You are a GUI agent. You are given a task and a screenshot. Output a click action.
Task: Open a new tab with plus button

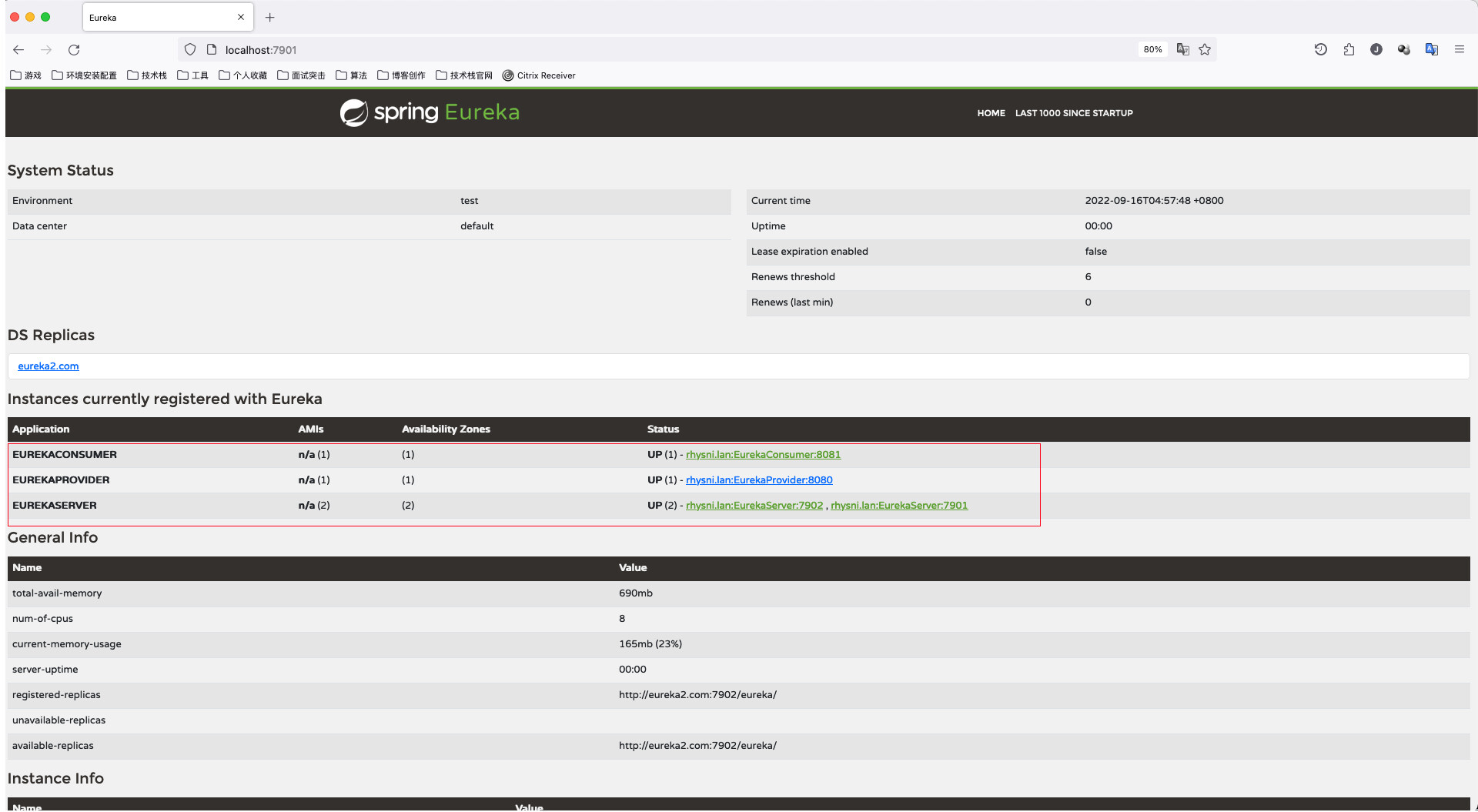click(269, 18)
